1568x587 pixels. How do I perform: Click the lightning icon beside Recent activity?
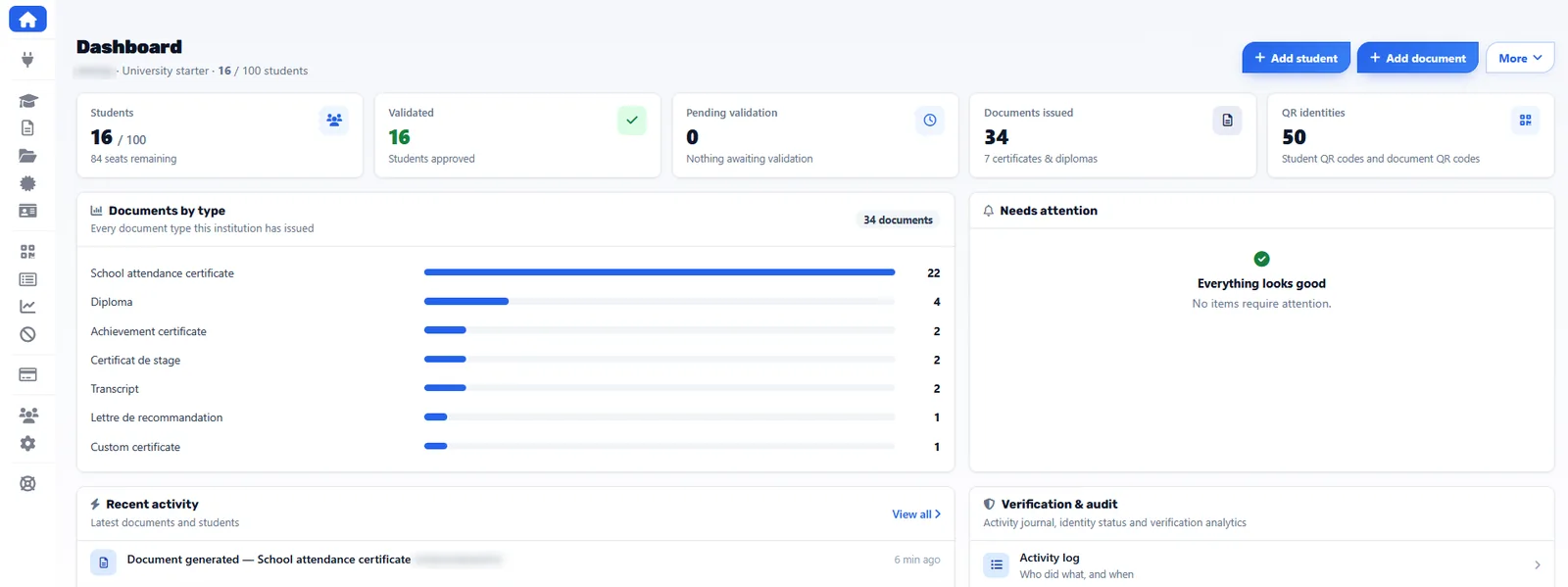(x=95, y=505)
